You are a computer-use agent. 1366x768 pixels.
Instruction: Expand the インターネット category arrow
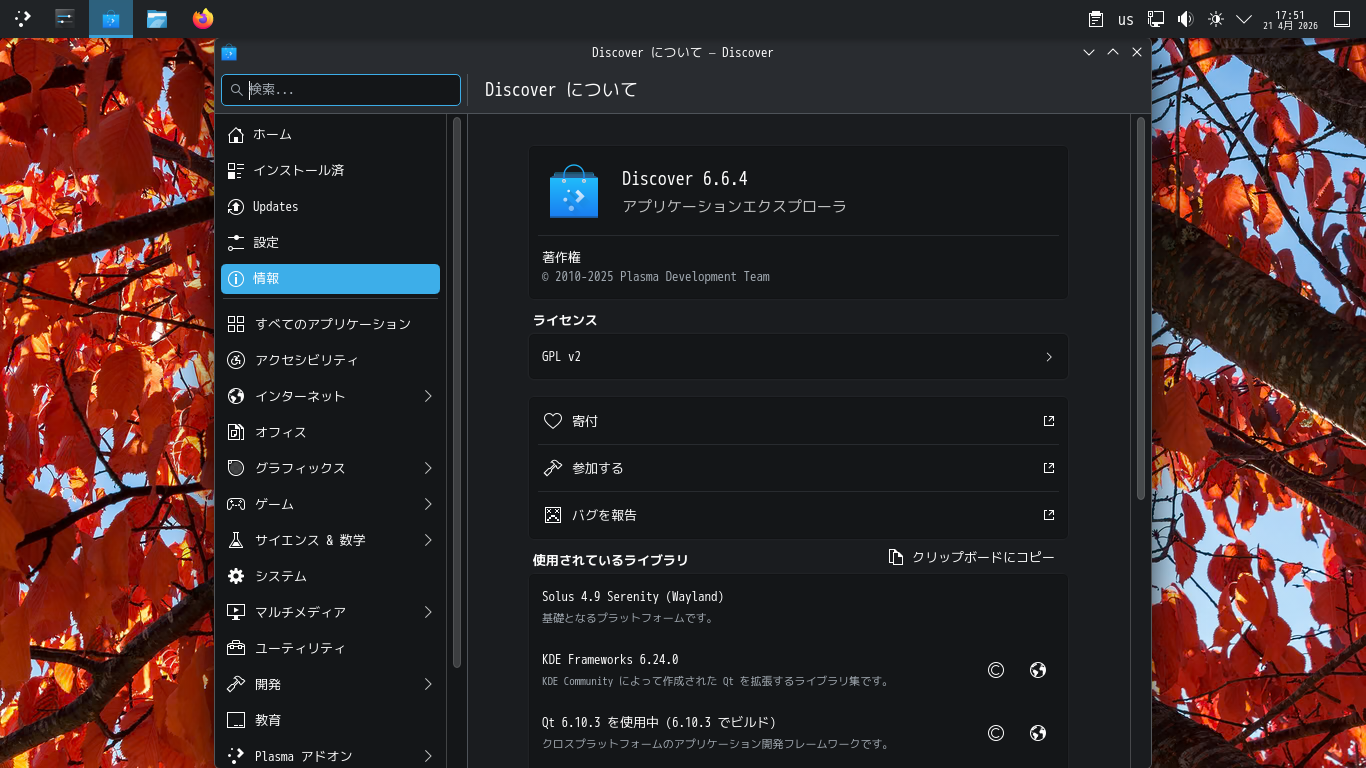click(x=428, y=396)
